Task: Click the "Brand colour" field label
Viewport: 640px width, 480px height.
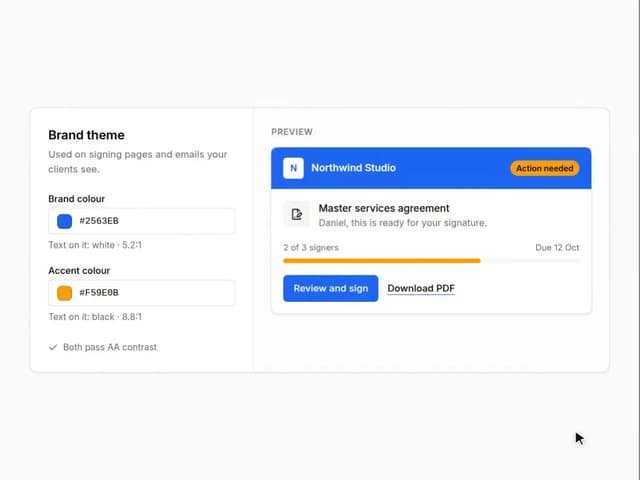Action: (76, 199)
